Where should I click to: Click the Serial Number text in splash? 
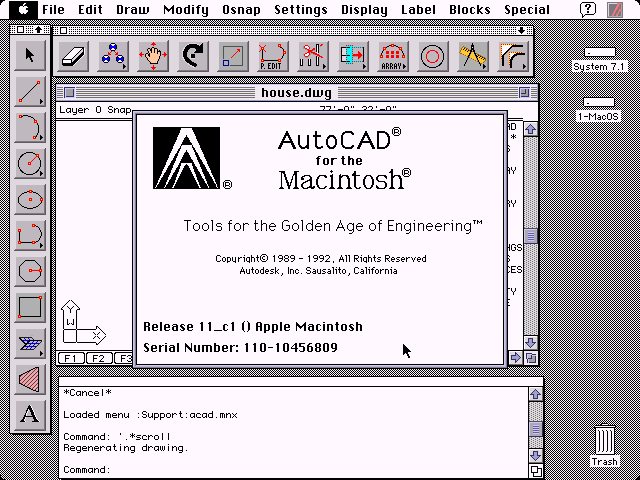pos(240,348)
